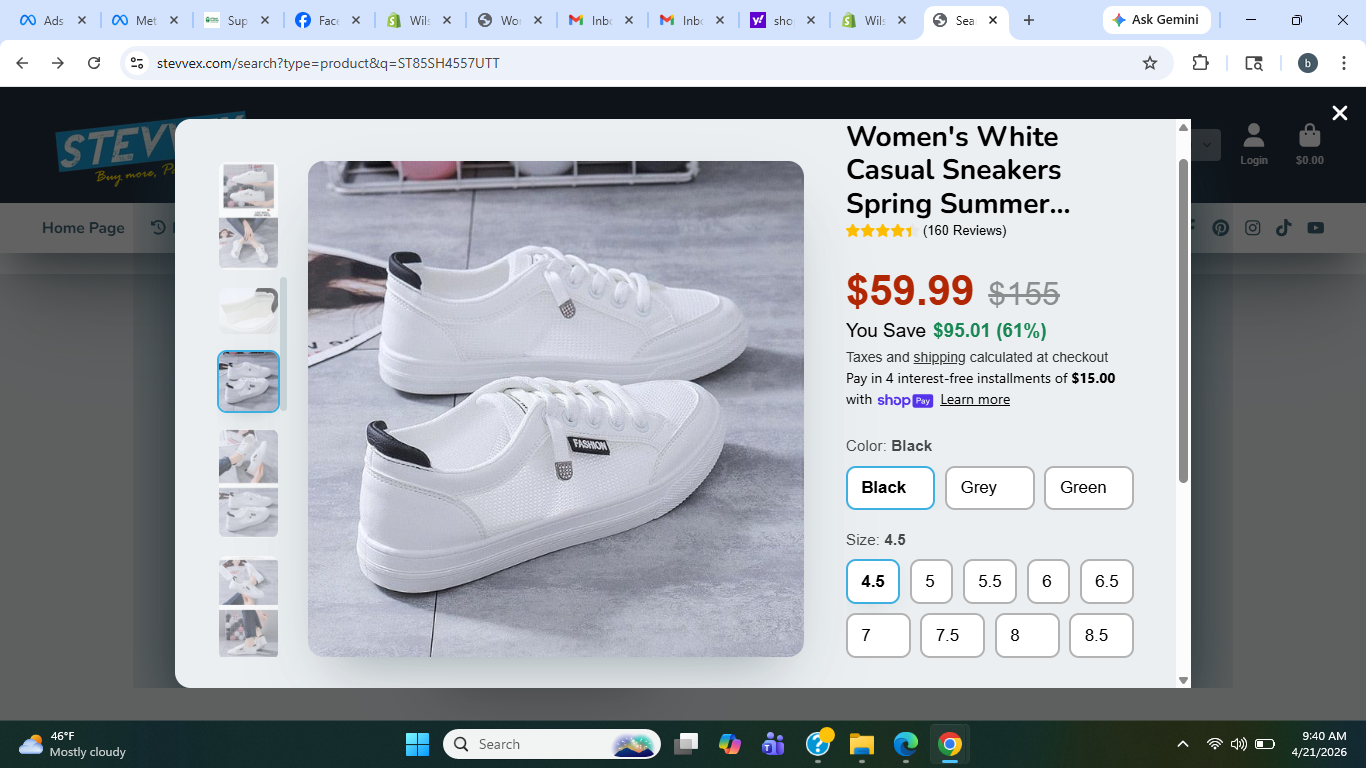
Task: Click the Chrome icon on the taskbar
Action: click(x=950, y=744)
